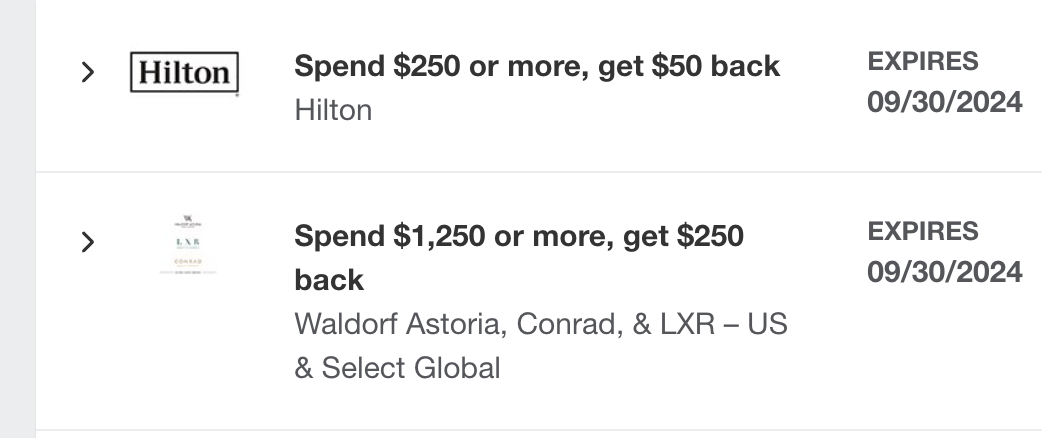Open "Spend $250 or more, get $50 back" offer
The height and width of the screenshot is (438, 1042).
coord(536,66)
